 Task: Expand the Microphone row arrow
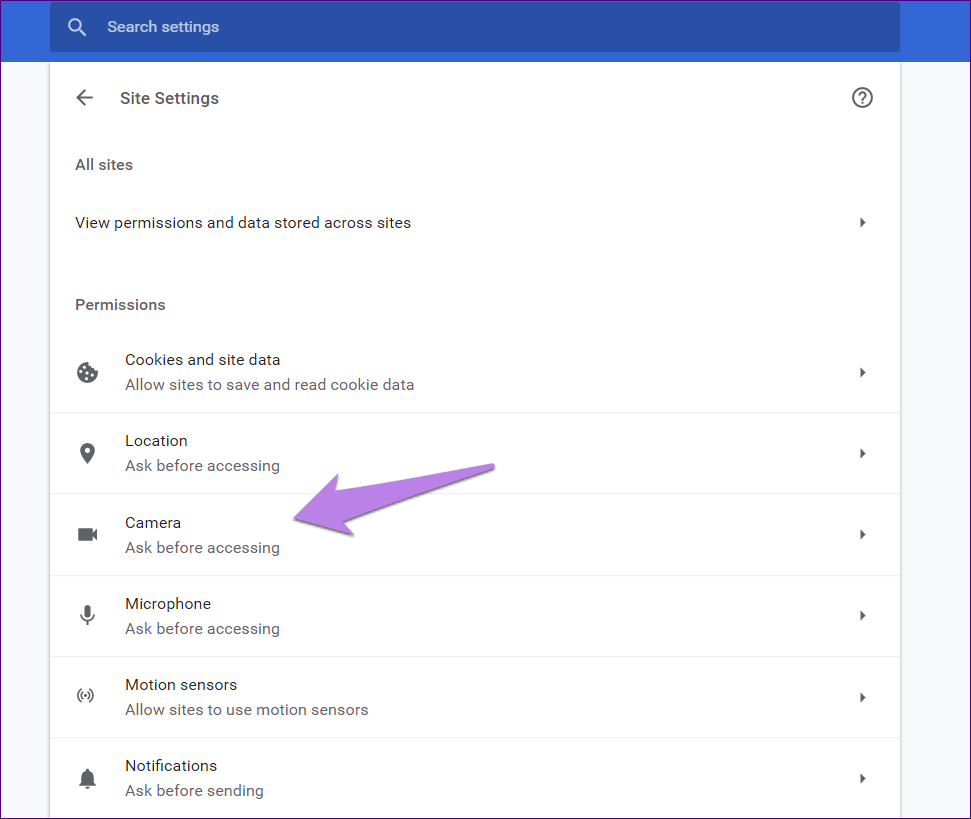(862, 616)
